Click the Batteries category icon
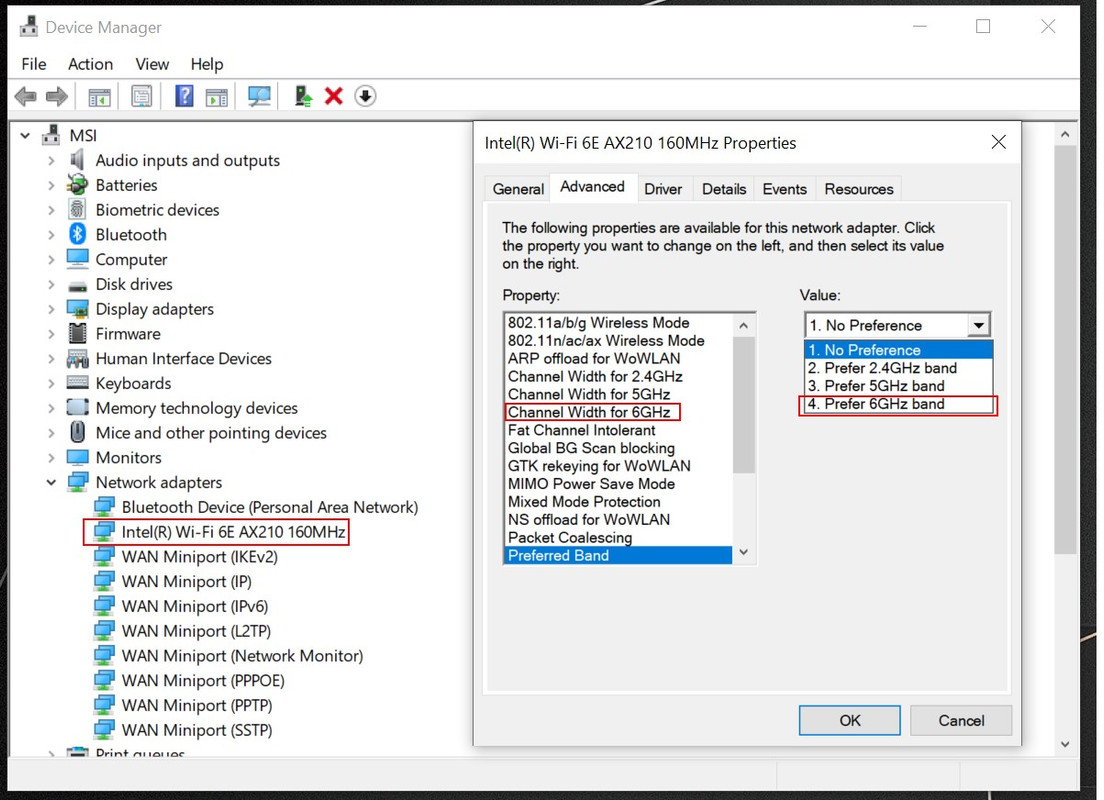Viewport: 1104px width, 800px height. tap(77, 185)
